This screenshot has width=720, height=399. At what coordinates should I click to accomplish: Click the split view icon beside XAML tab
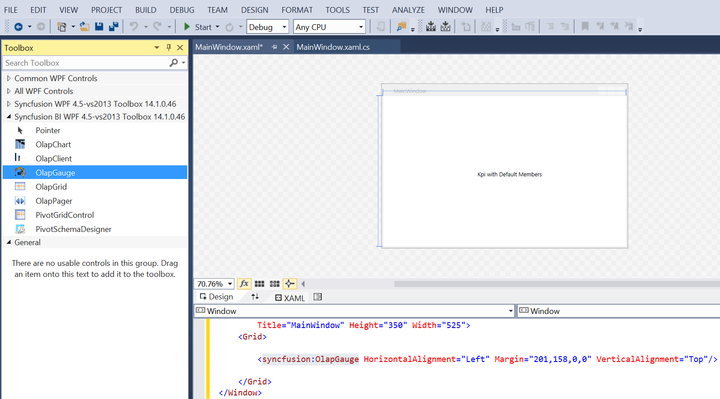pos(317,297)
